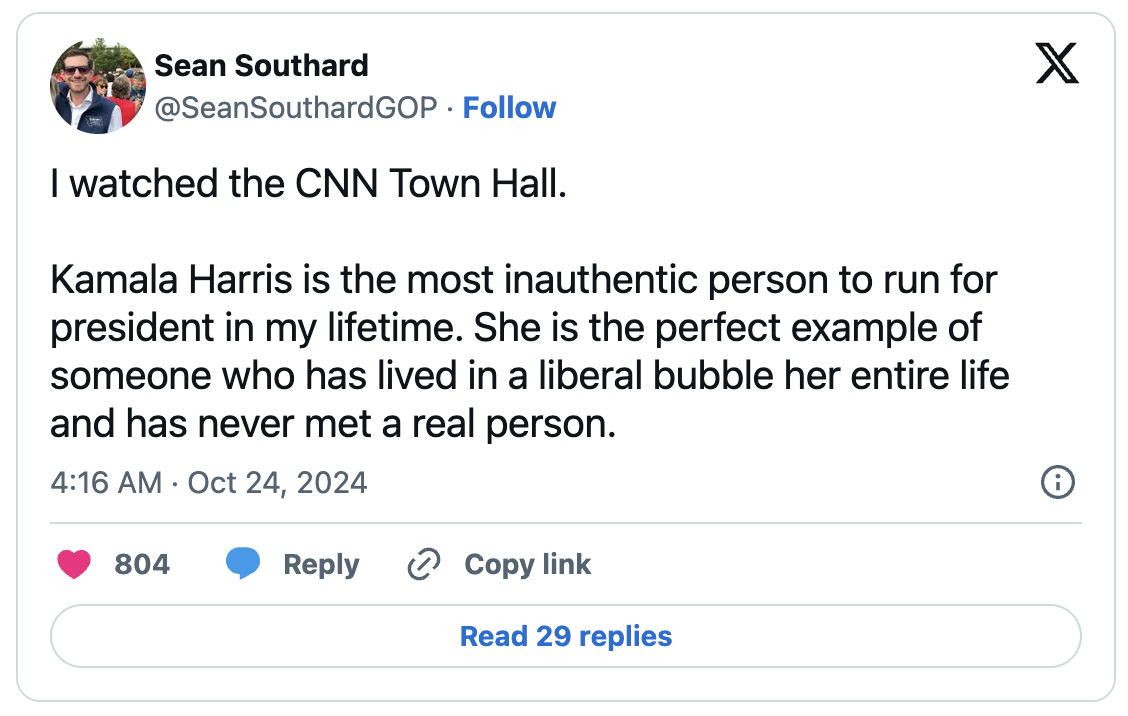Select the speech bubble next to Reply
This screenshot has width=1128, height=716.
(x=244, y=564)
